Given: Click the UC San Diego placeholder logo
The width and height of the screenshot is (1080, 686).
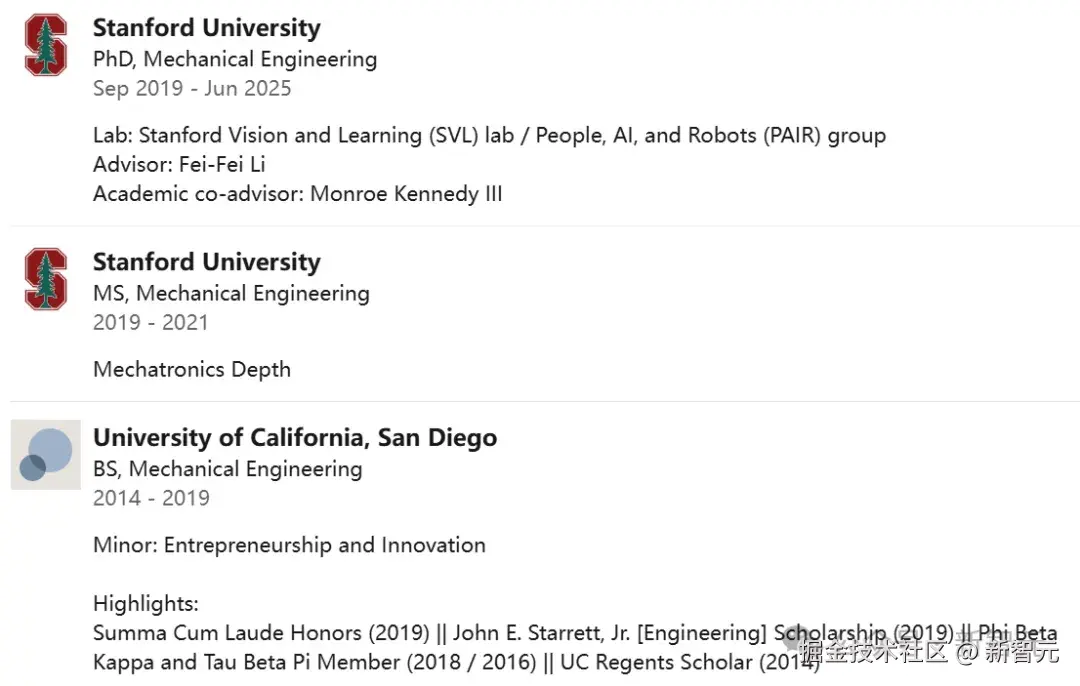Looking at the screenshot, I should point(45,455).
